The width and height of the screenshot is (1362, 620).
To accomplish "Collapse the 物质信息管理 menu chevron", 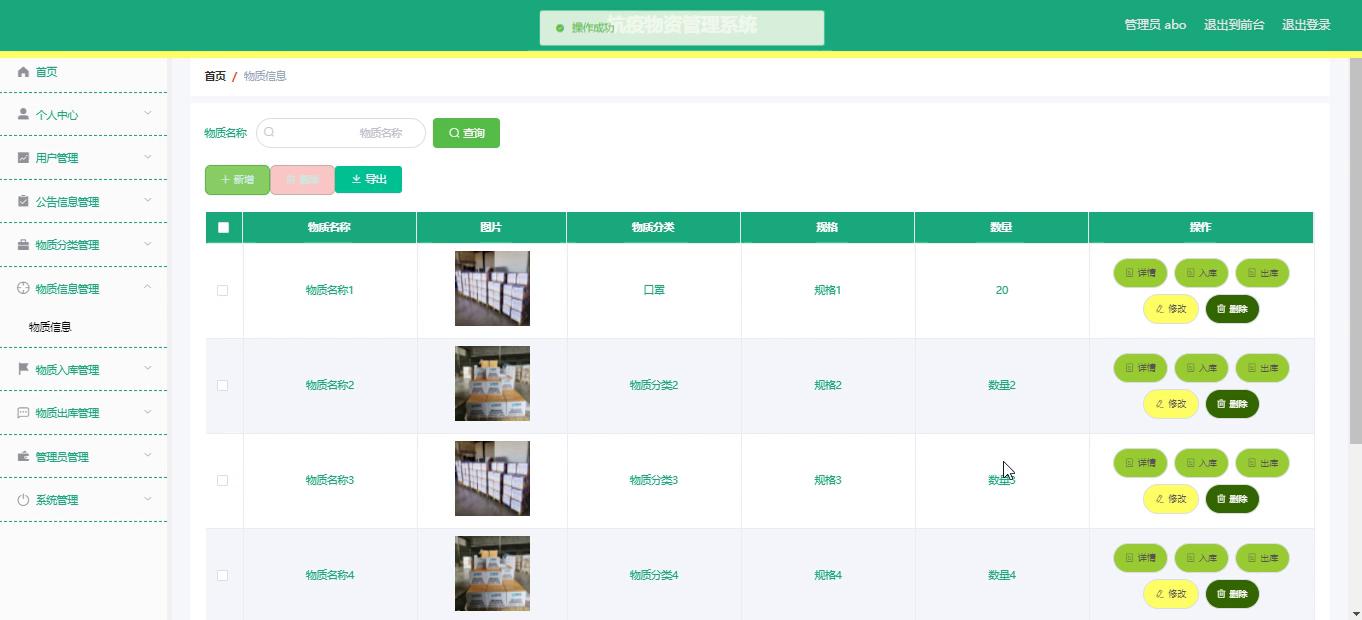I will tap(147, 288).
